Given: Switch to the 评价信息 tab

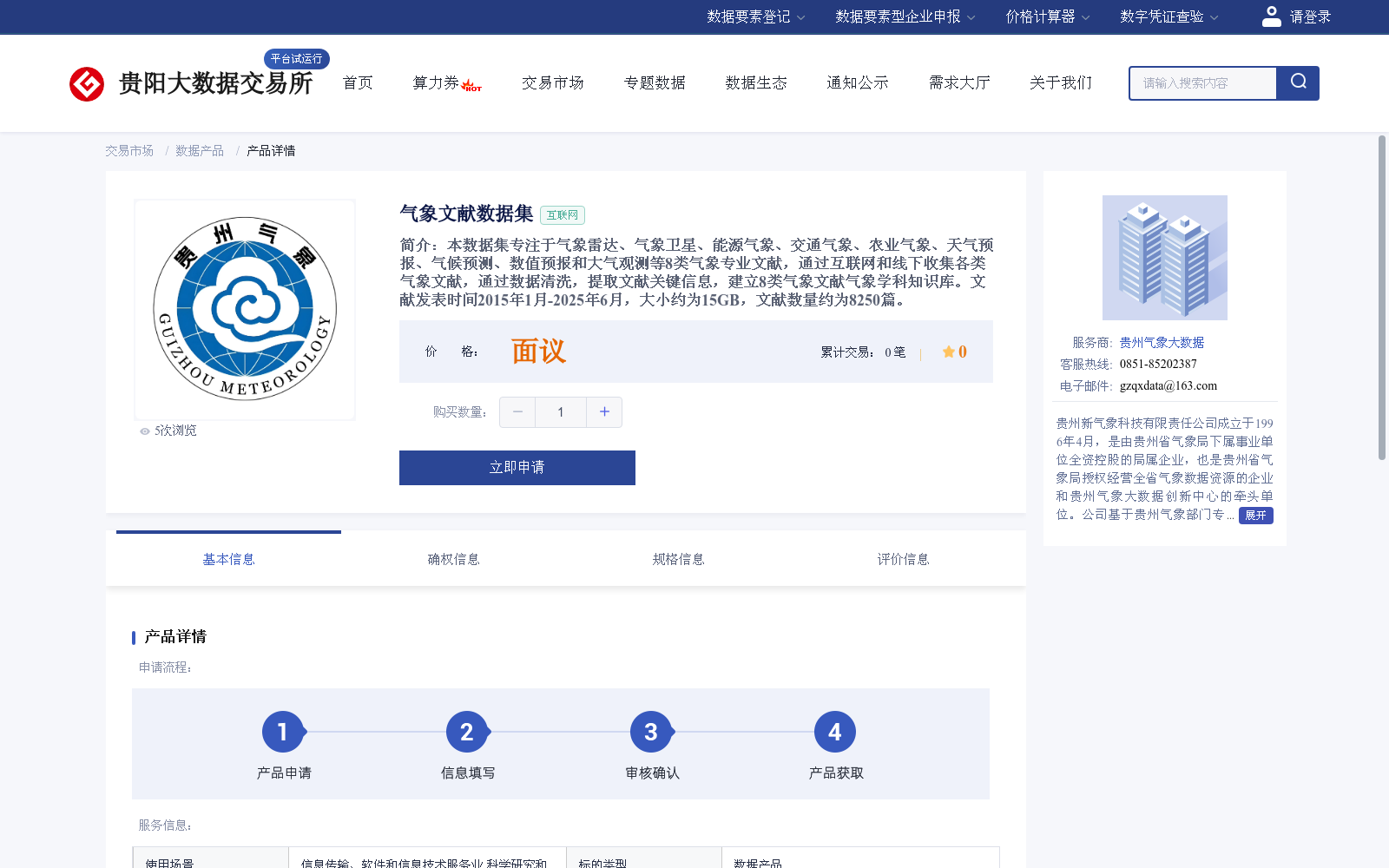Looking at the screenshot, I should pos(903,559).
